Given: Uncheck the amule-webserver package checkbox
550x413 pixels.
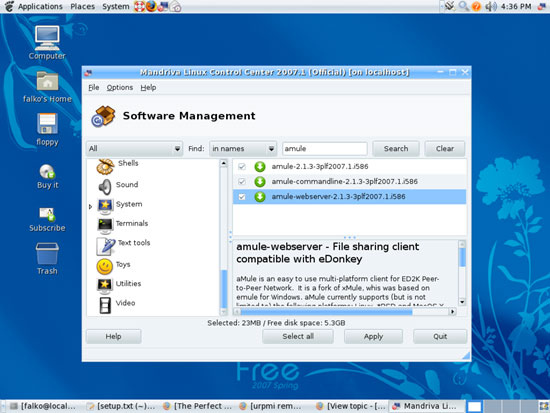Looking at the screenshot, I should pyautogui.click(x=242, y=196).
